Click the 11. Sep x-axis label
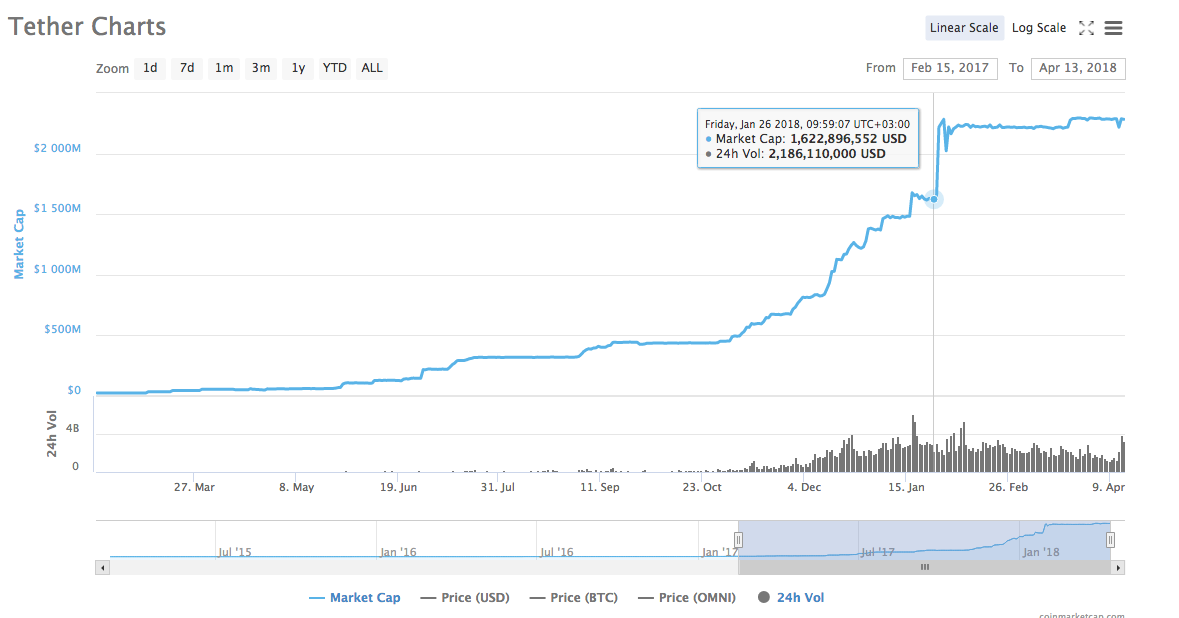Screen dimensions: 1179x618 click(x=599, y=487)
